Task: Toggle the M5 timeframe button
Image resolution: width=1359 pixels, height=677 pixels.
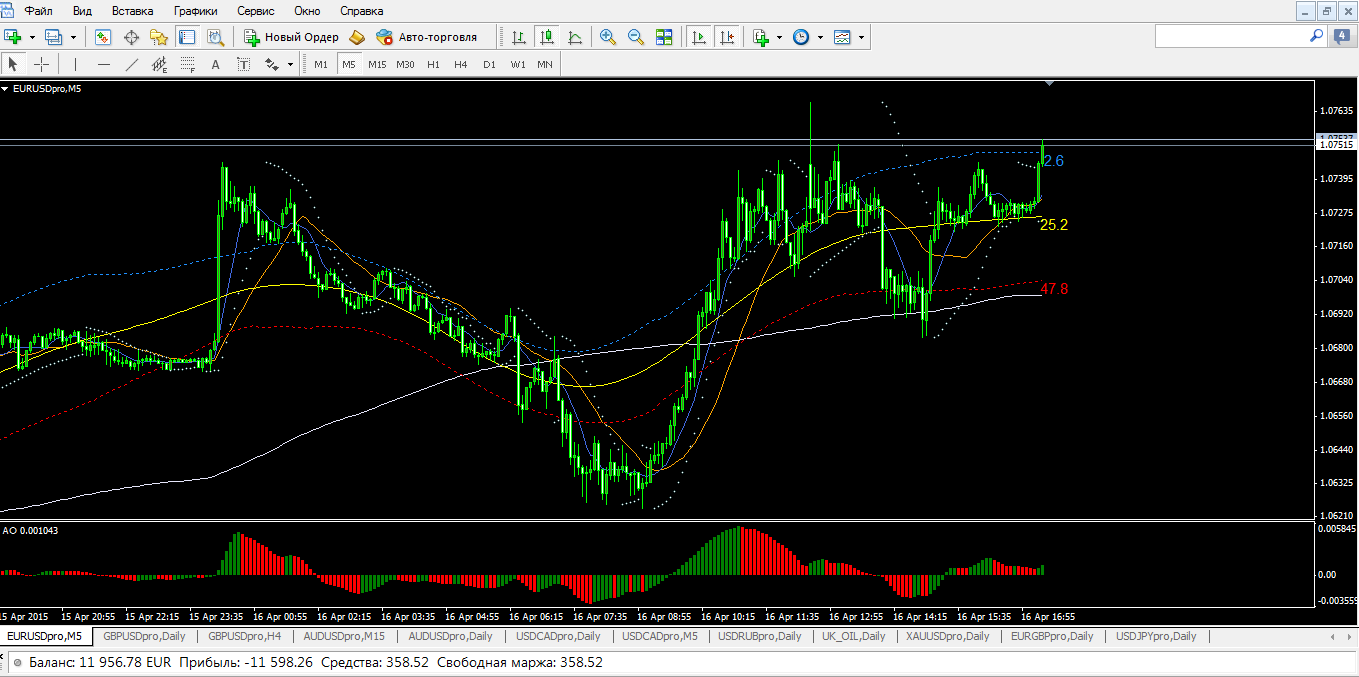Action: [348, 64]
